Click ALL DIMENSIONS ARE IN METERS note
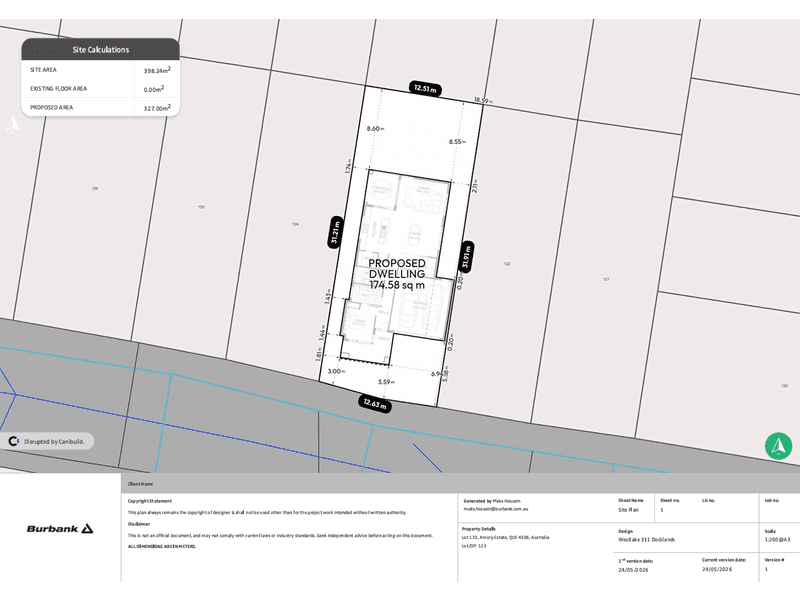 [162, 546]
